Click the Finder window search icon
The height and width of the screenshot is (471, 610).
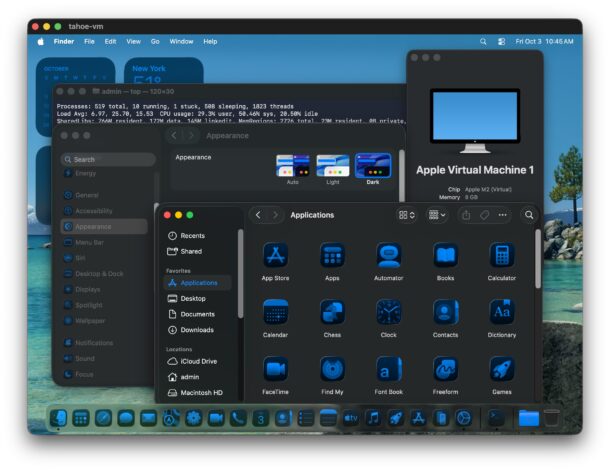tap(529, 215)
